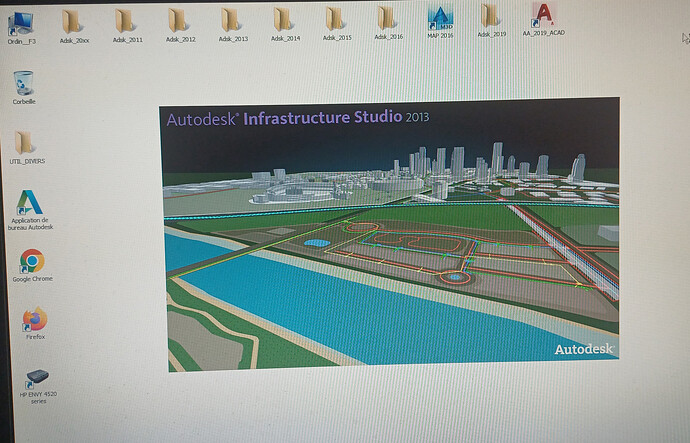Click the Autodesk logo on the splash screen
Image resolution: width=690 pixels, height=443 pixels.
click(x=584, y=349)
